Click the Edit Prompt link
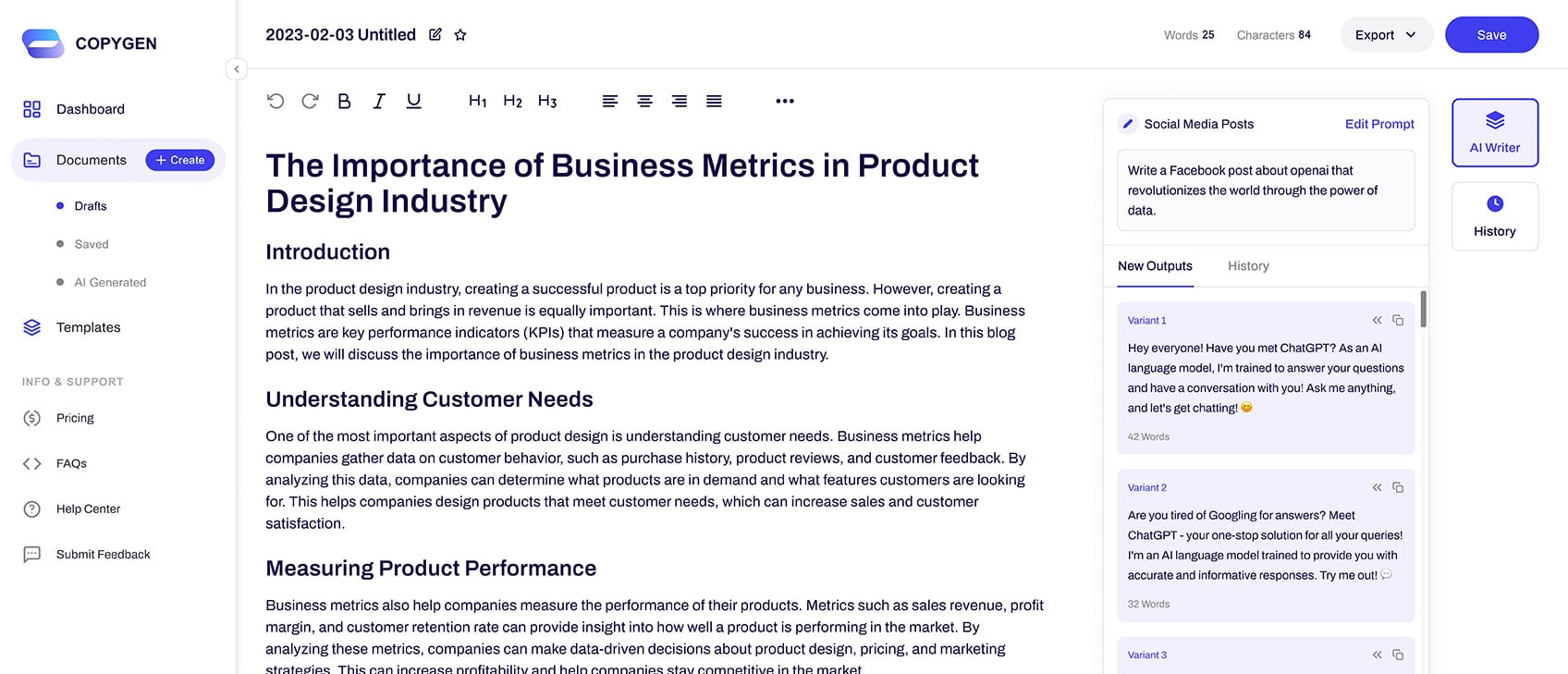 (1379, 124)
